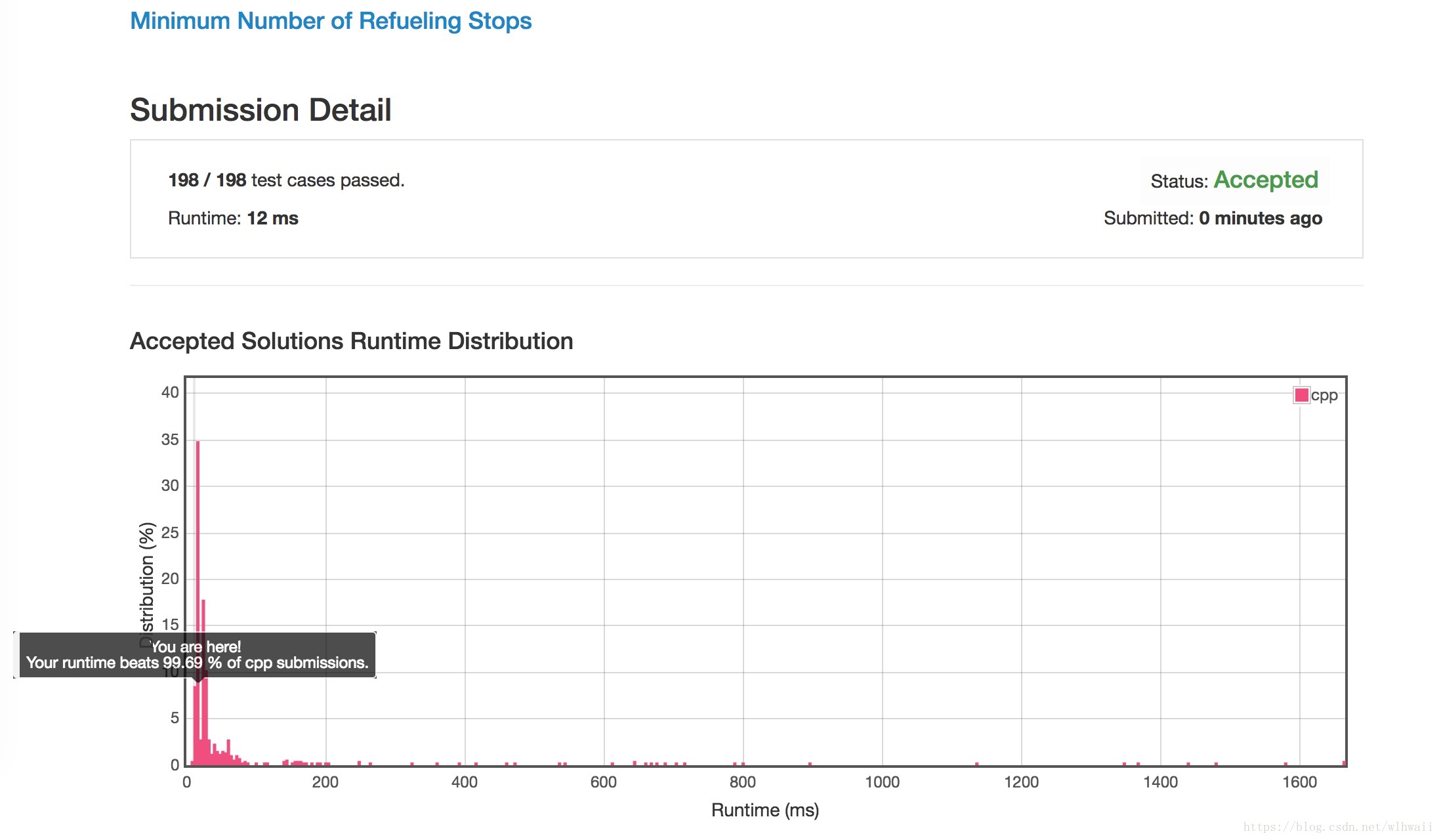
Task: Open the Minimum Number of Refueling Stops link
Action: pyautogui.click(x=331, y=21)
